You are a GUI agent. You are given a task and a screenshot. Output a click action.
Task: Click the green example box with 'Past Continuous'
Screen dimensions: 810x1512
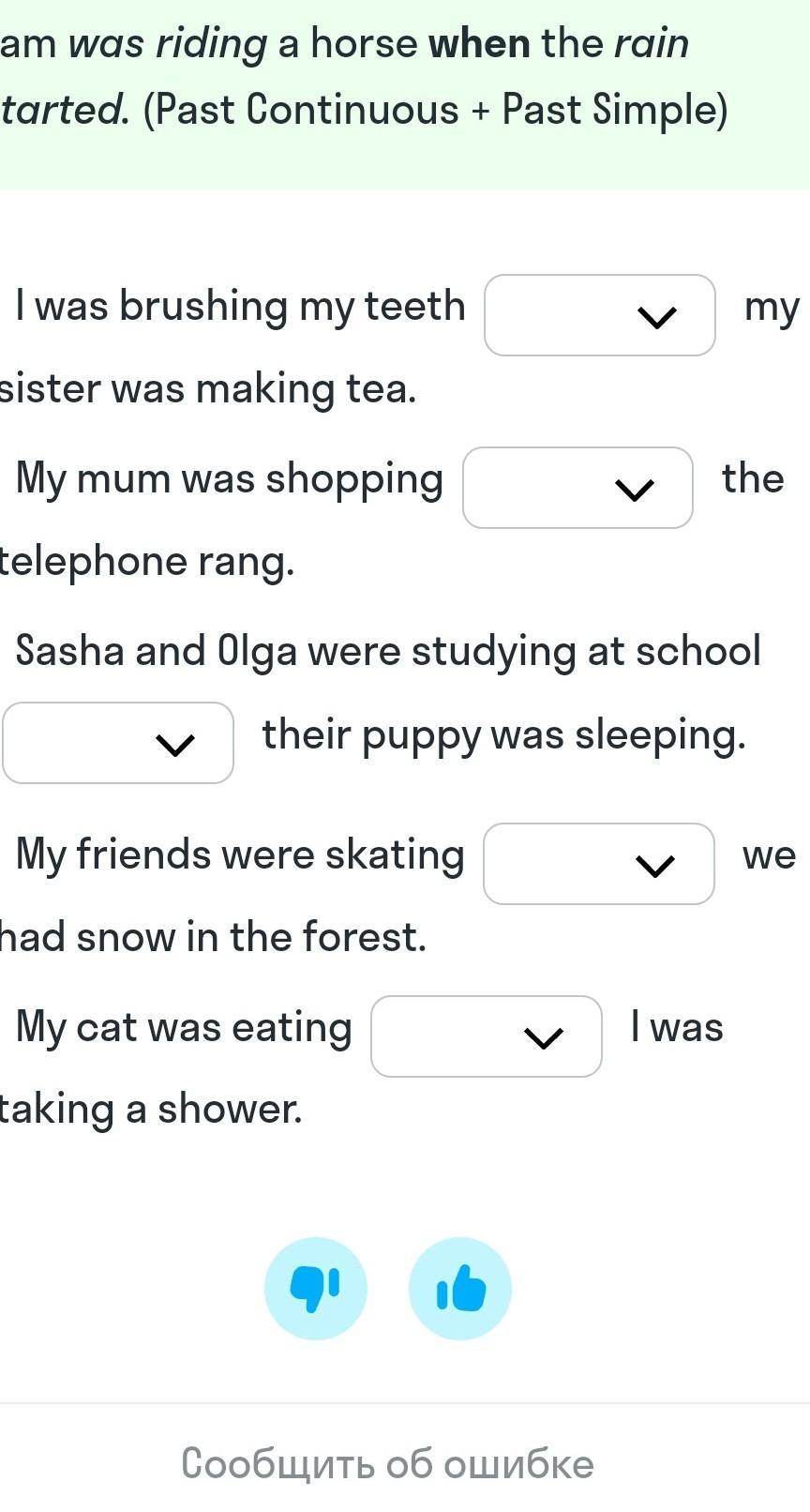pos(405,94)
